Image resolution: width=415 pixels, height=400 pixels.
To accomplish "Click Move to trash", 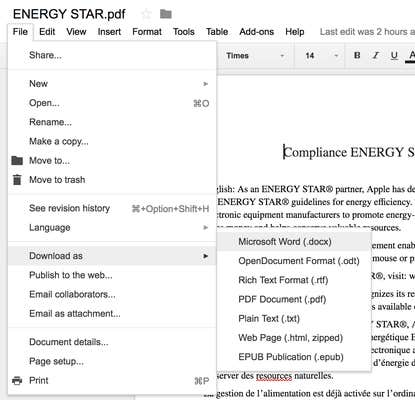I will pyautogui.click(x=112, y=180).
